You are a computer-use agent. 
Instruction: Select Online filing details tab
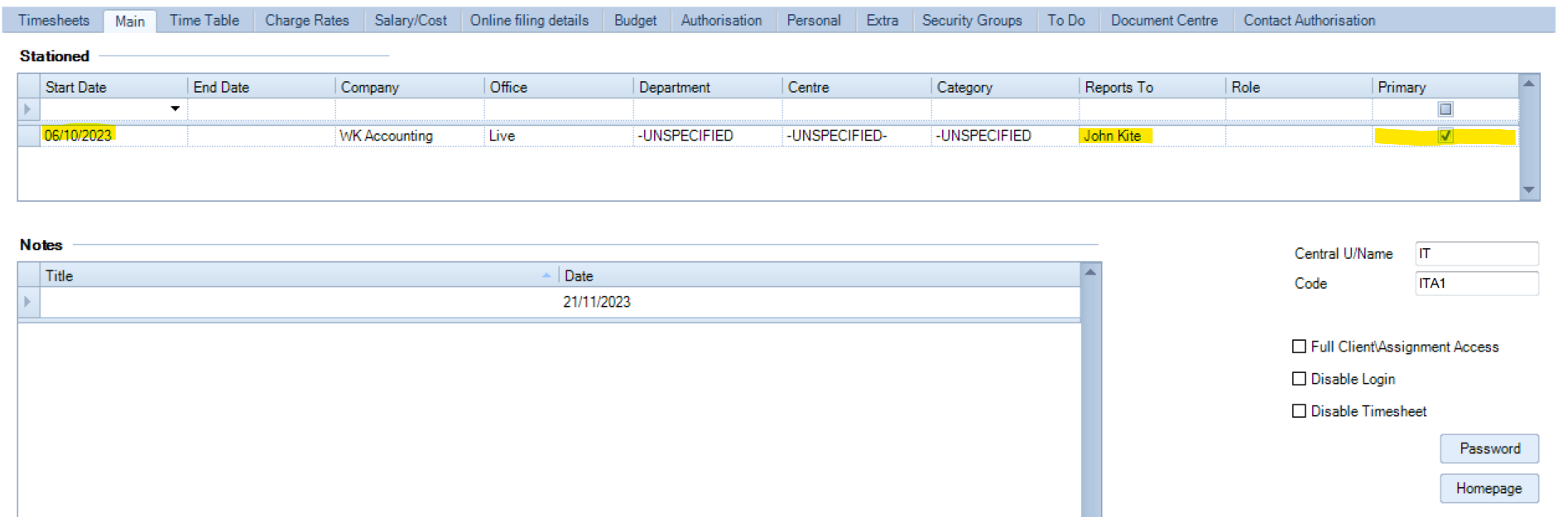tap(530, 21)
